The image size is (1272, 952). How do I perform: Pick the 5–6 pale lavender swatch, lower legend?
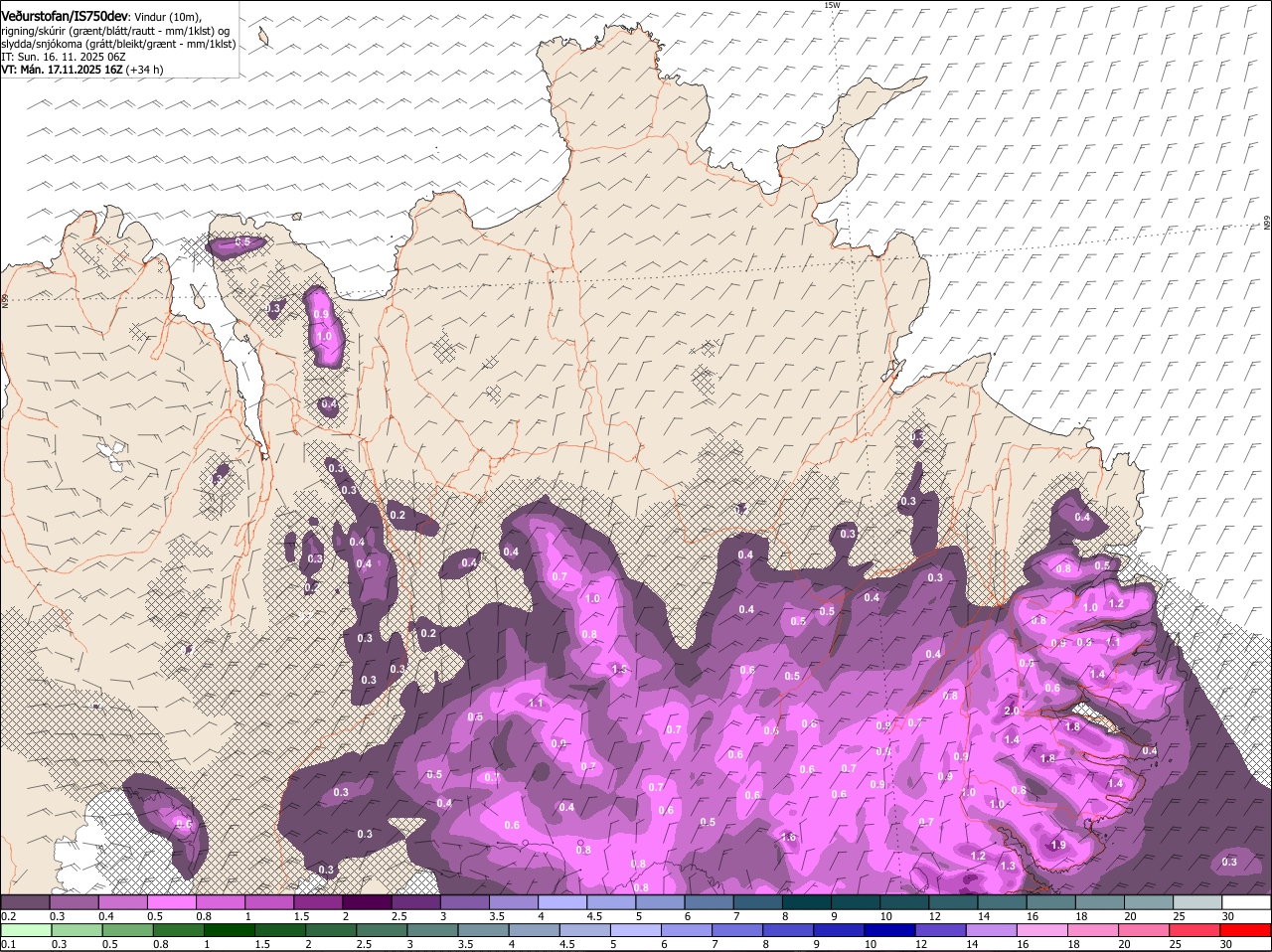point(636,930)
